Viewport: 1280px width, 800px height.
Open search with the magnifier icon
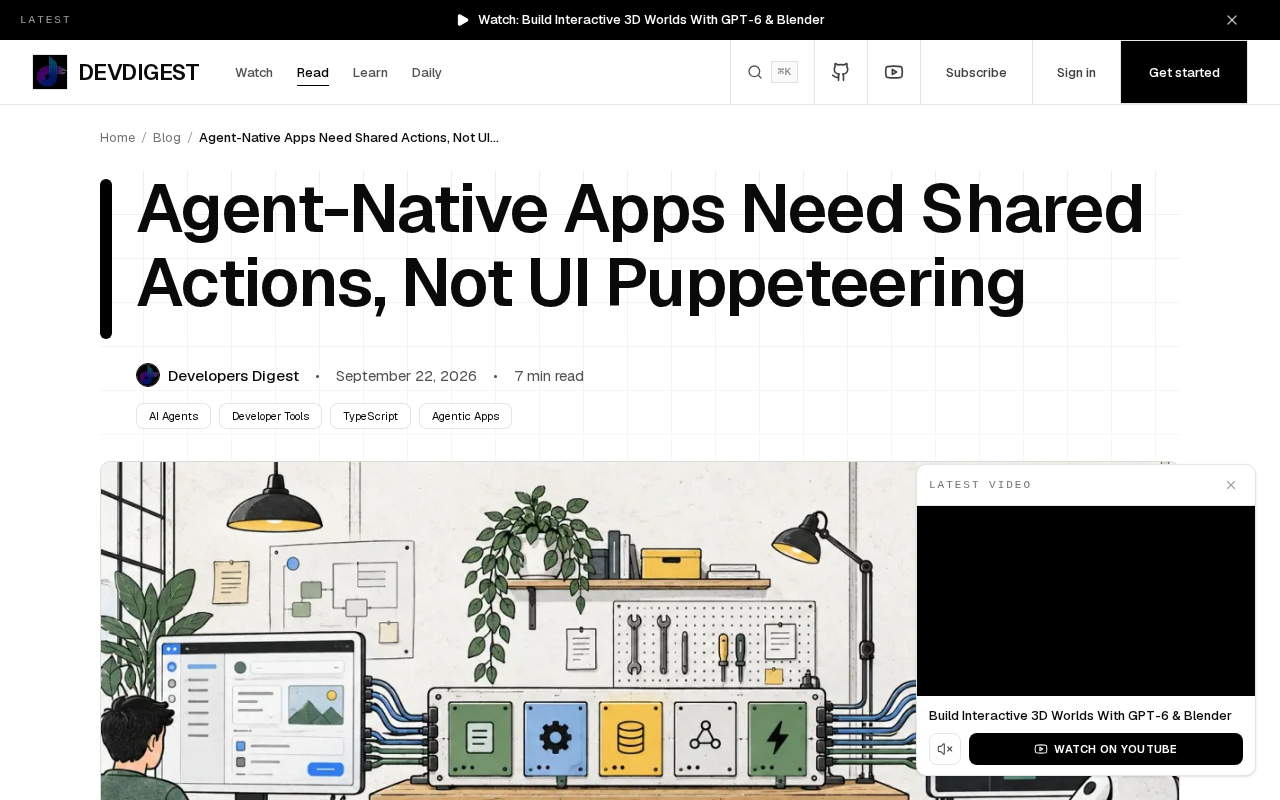pos(755,72)
